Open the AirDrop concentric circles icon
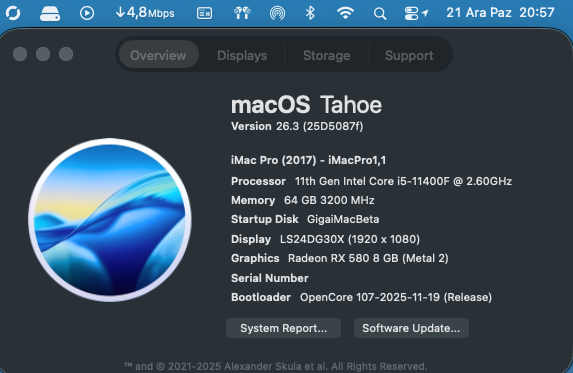The width and height of the screenshot is (573, 373). (277, 14)
